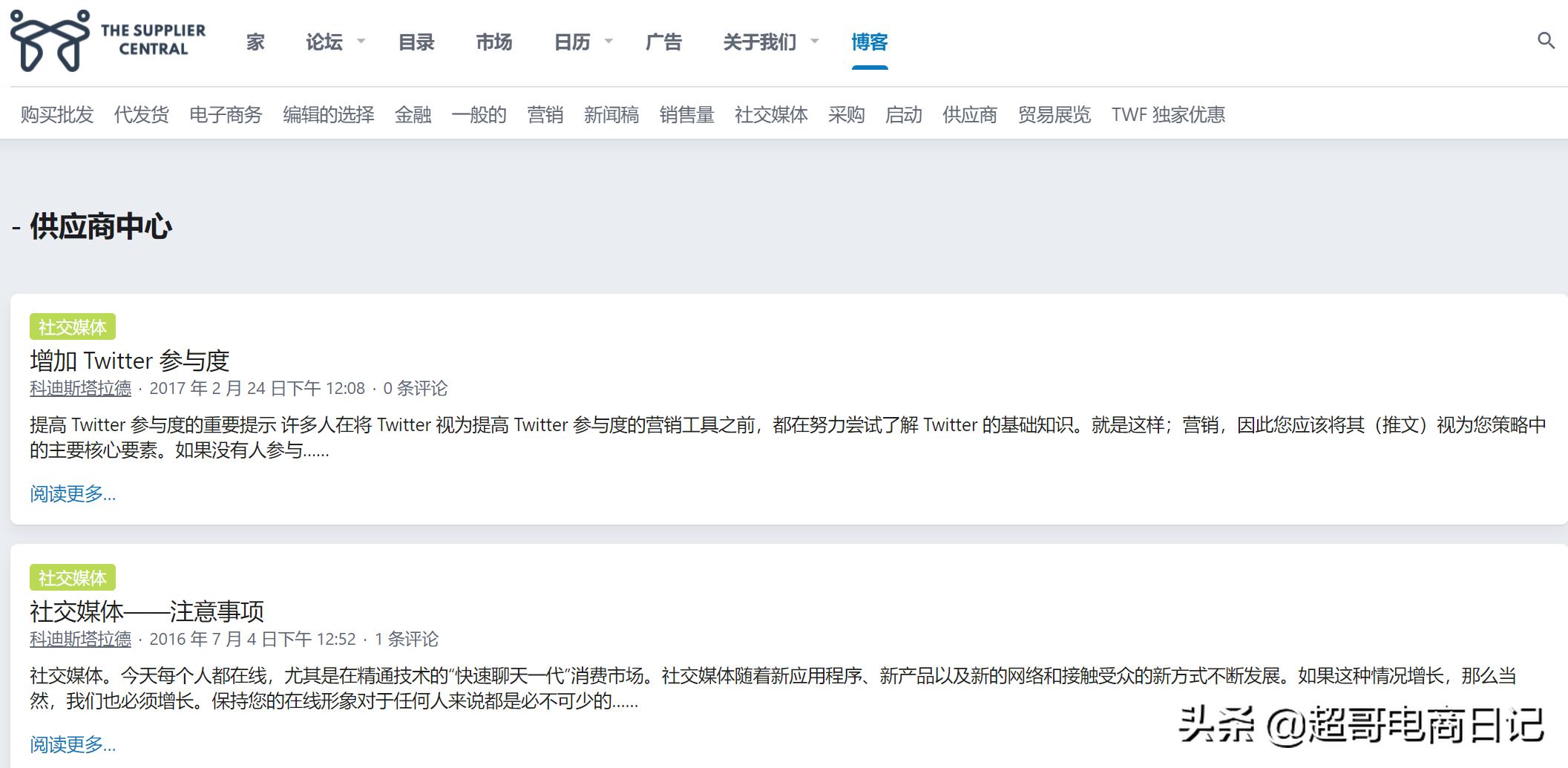
Task: Select the 社交媒体 category filter
Action: click(x=770, y=115)
